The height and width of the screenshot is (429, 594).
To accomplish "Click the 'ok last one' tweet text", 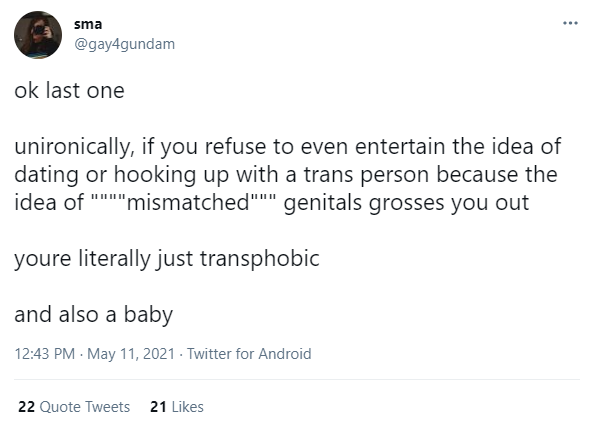I will [x=69, y=91].
